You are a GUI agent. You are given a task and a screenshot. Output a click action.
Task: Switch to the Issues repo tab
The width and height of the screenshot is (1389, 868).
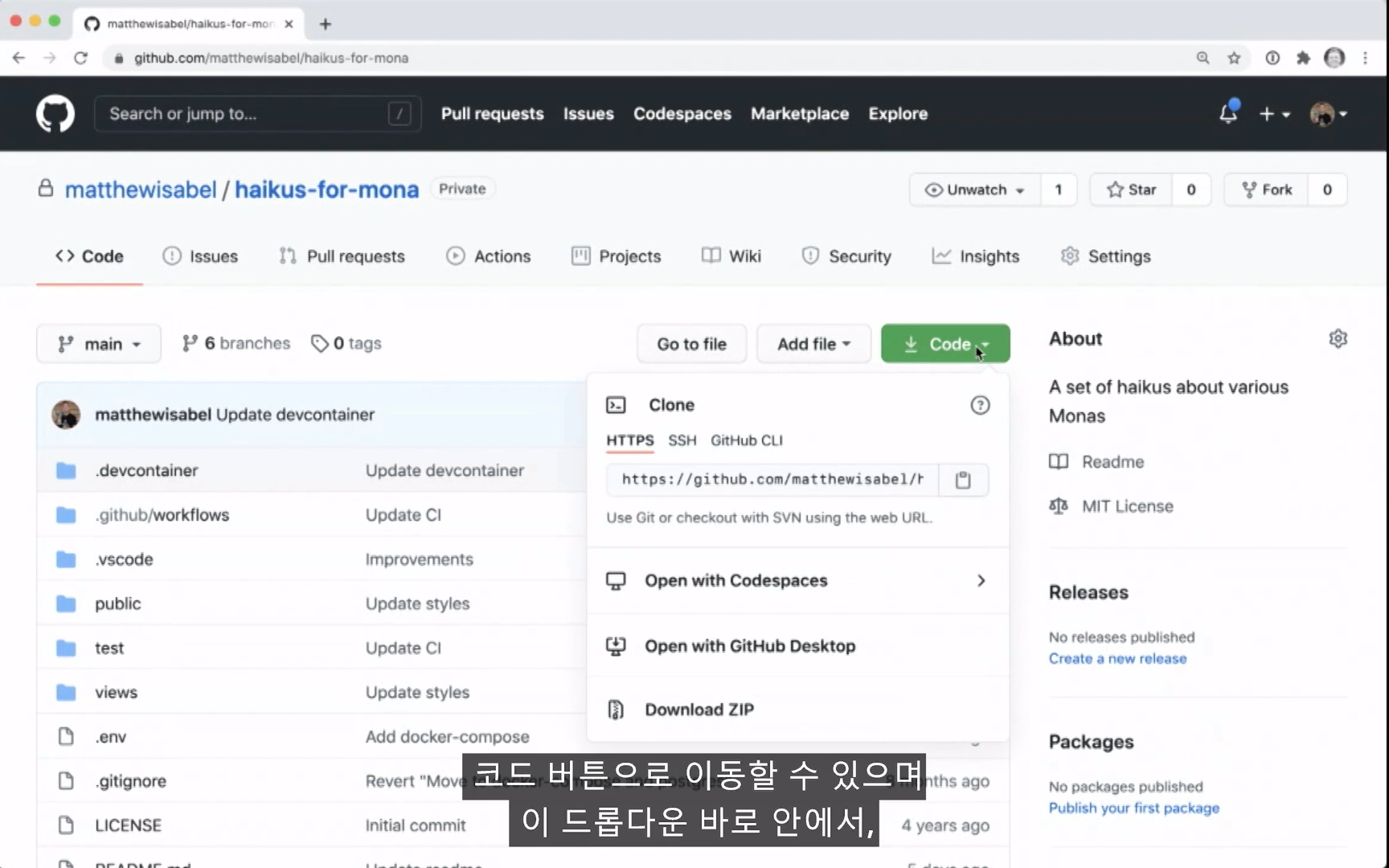click(200, 256)
